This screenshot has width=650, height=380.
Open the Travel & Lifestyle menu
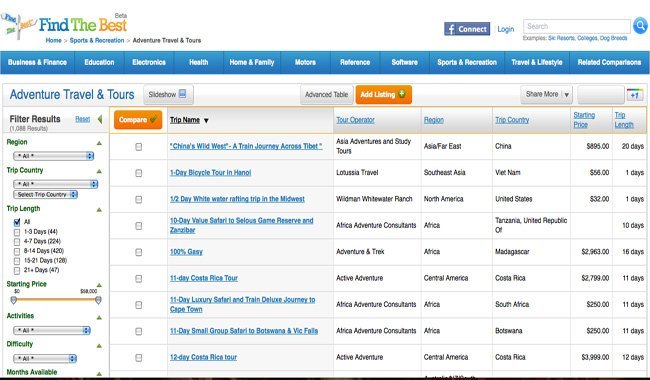coord(537,63)
